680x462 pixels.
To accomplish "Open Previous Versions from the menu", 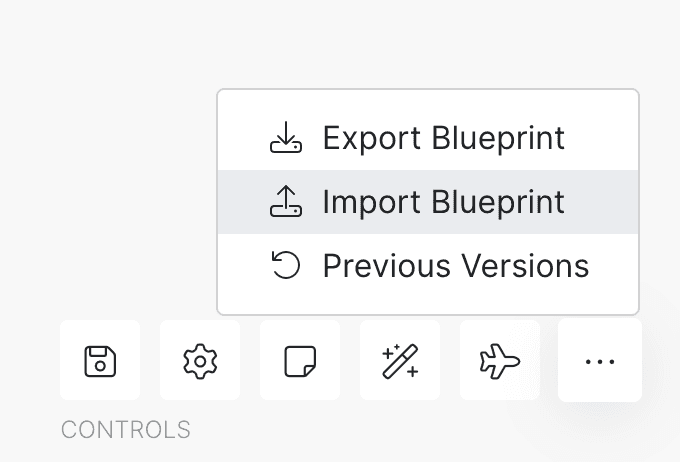I will coord(428,266).
